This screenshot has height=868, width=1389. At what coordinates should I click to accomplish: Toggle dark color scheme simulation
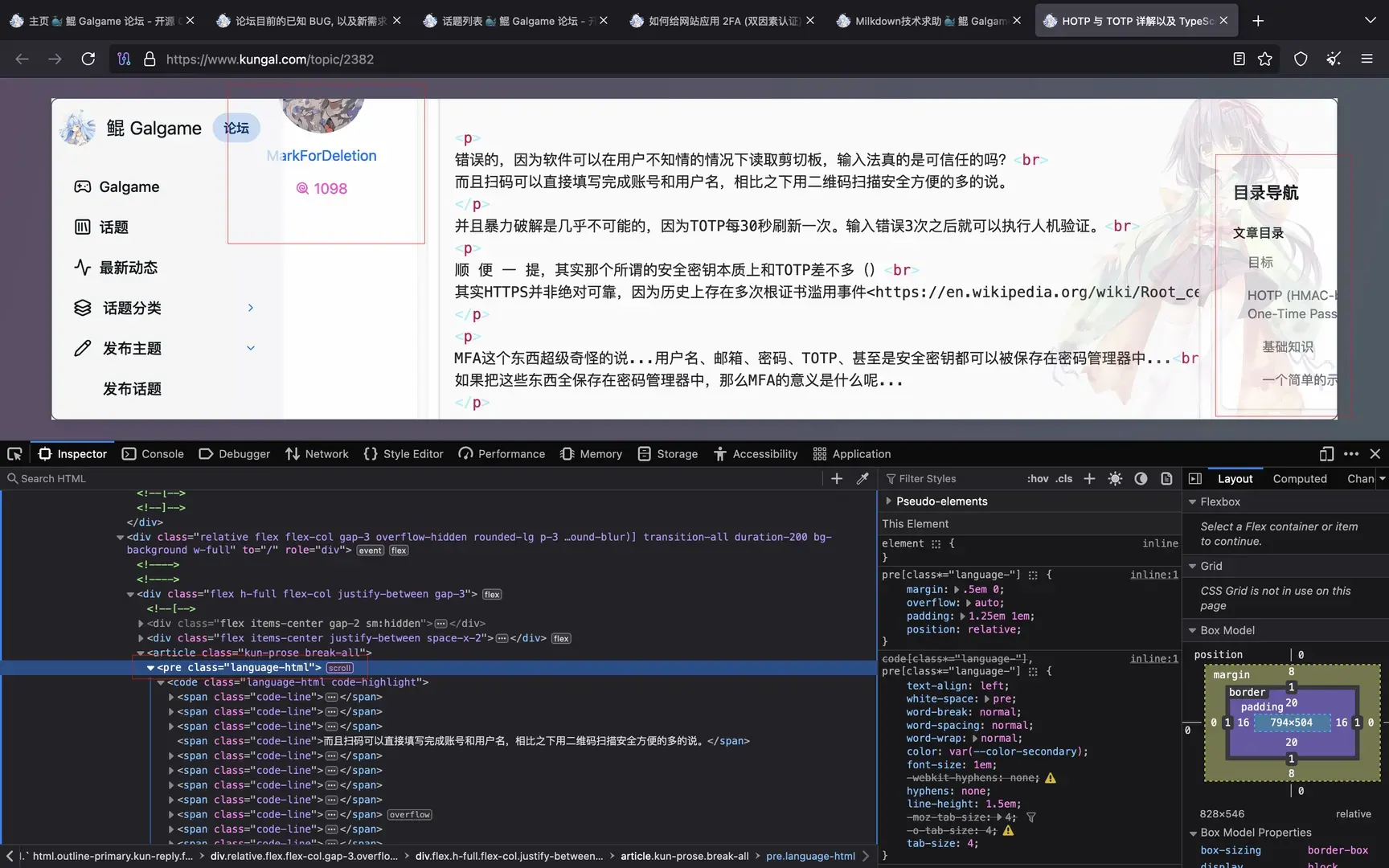pos(1141,478)
